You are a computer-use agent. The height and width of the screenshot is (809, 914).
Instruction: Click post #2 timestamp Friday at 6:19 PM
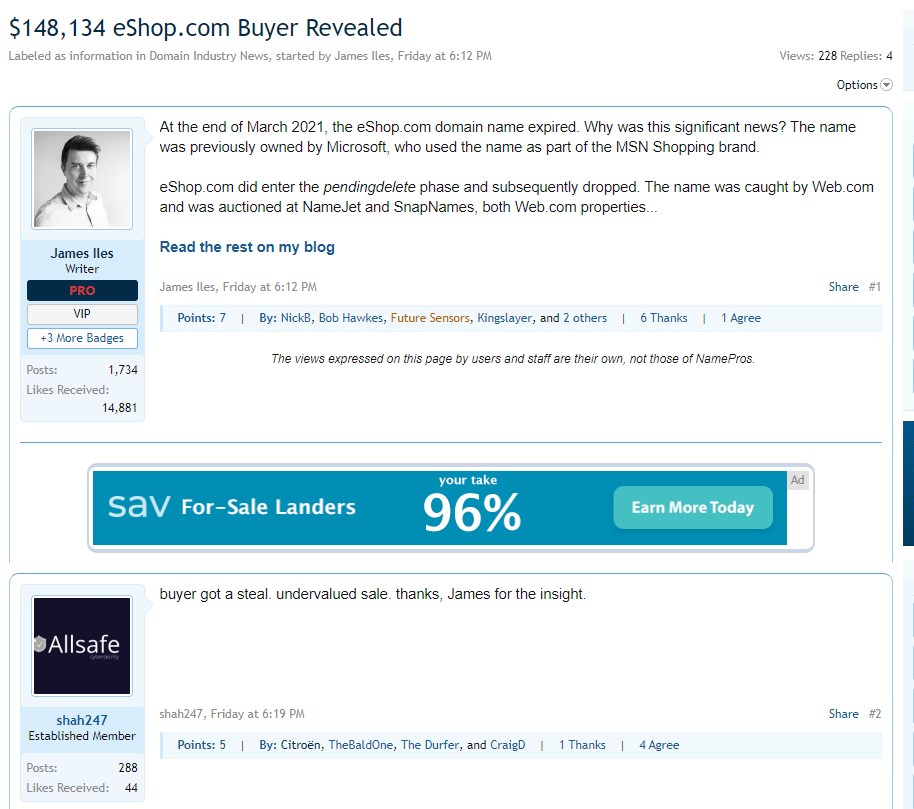point(258,714)
